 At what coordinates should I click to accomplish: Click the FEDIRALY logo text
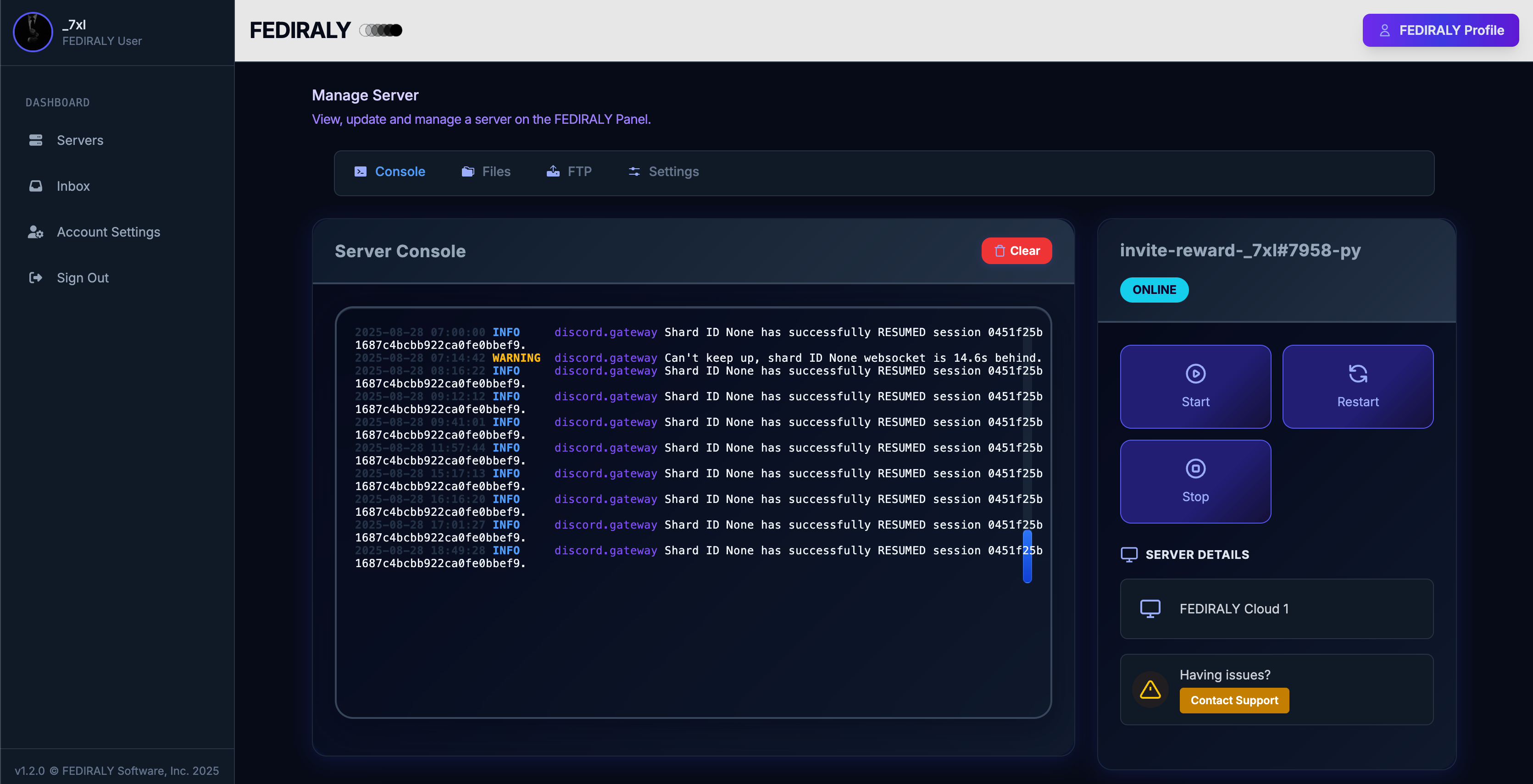[x=300, y=30]
